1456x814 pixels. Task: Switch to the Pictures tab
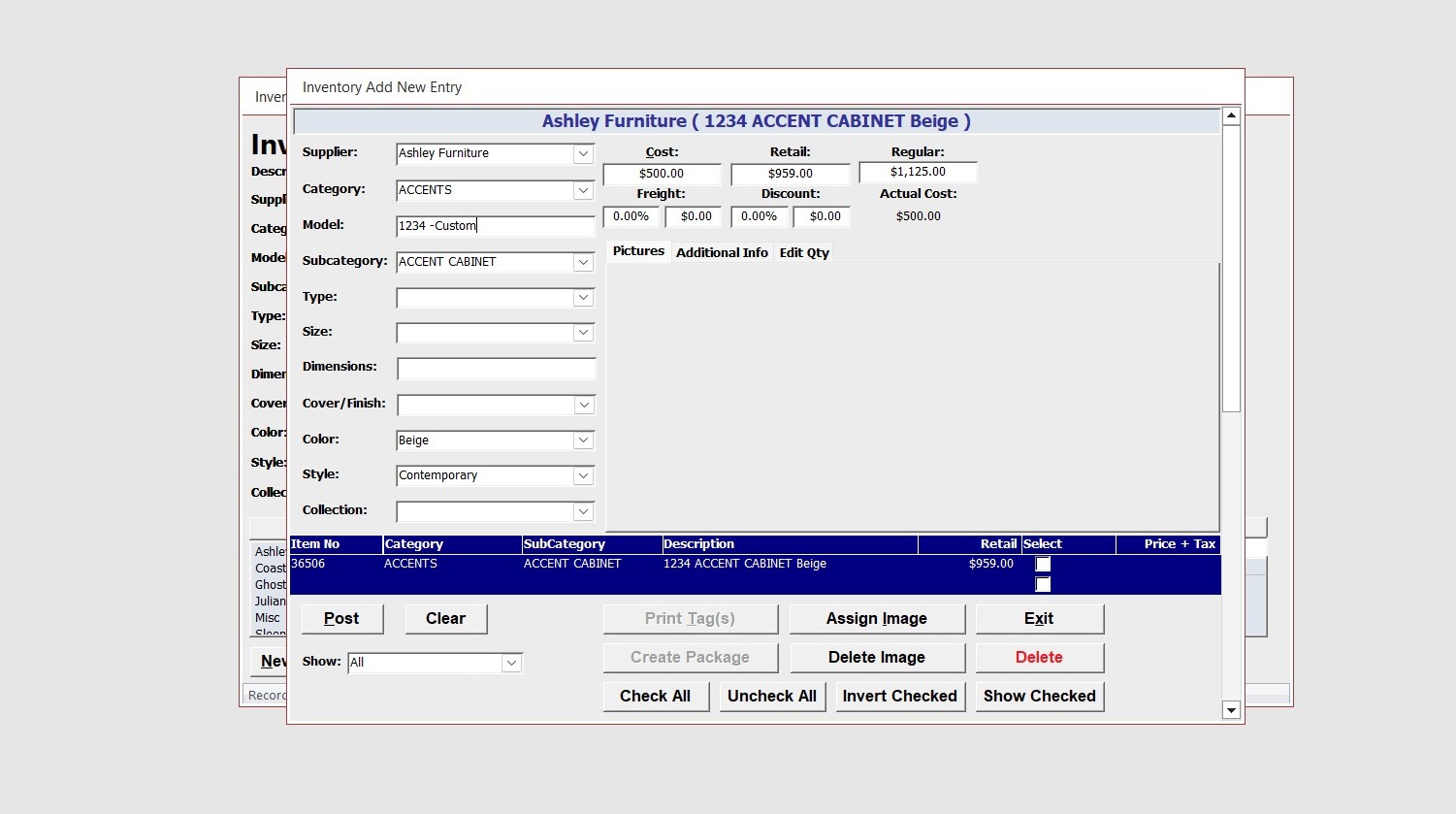[638, 251]
